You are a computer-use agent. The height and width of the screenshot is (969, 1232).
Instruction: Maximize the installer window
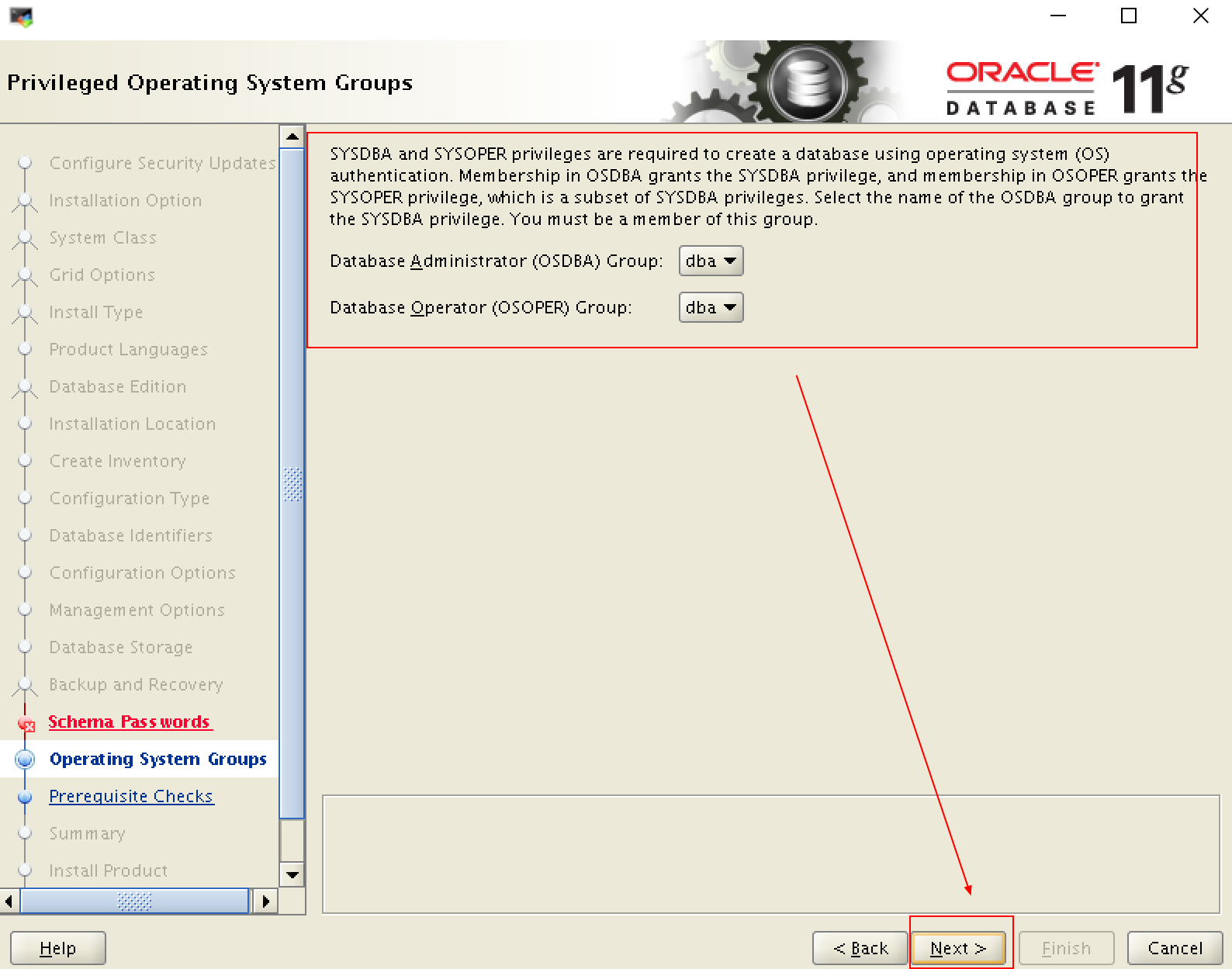(x=1129, y=16)
